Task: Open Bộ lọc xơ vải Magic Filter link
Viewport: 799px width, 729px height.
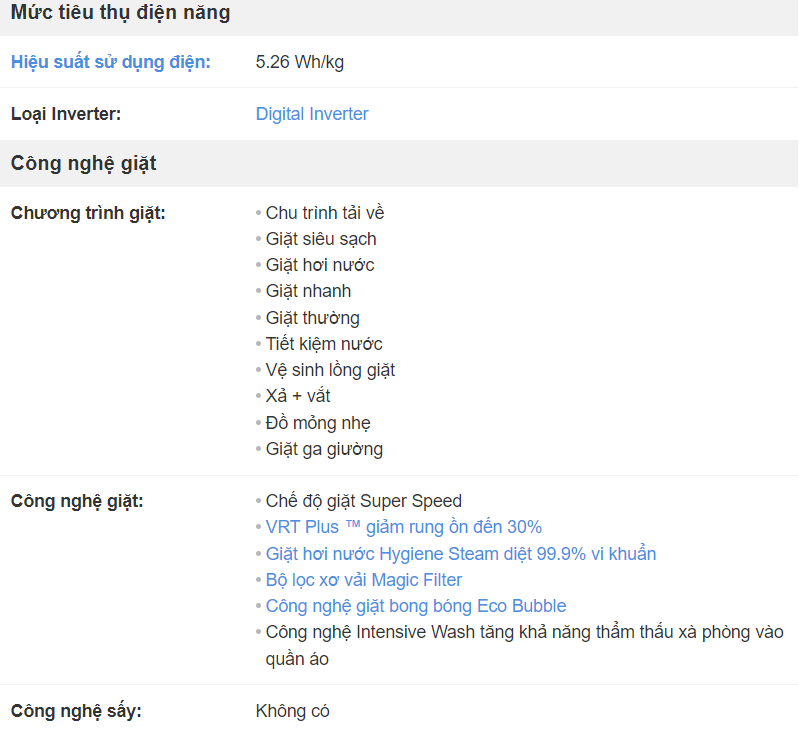Action: [x=364, y=580]
